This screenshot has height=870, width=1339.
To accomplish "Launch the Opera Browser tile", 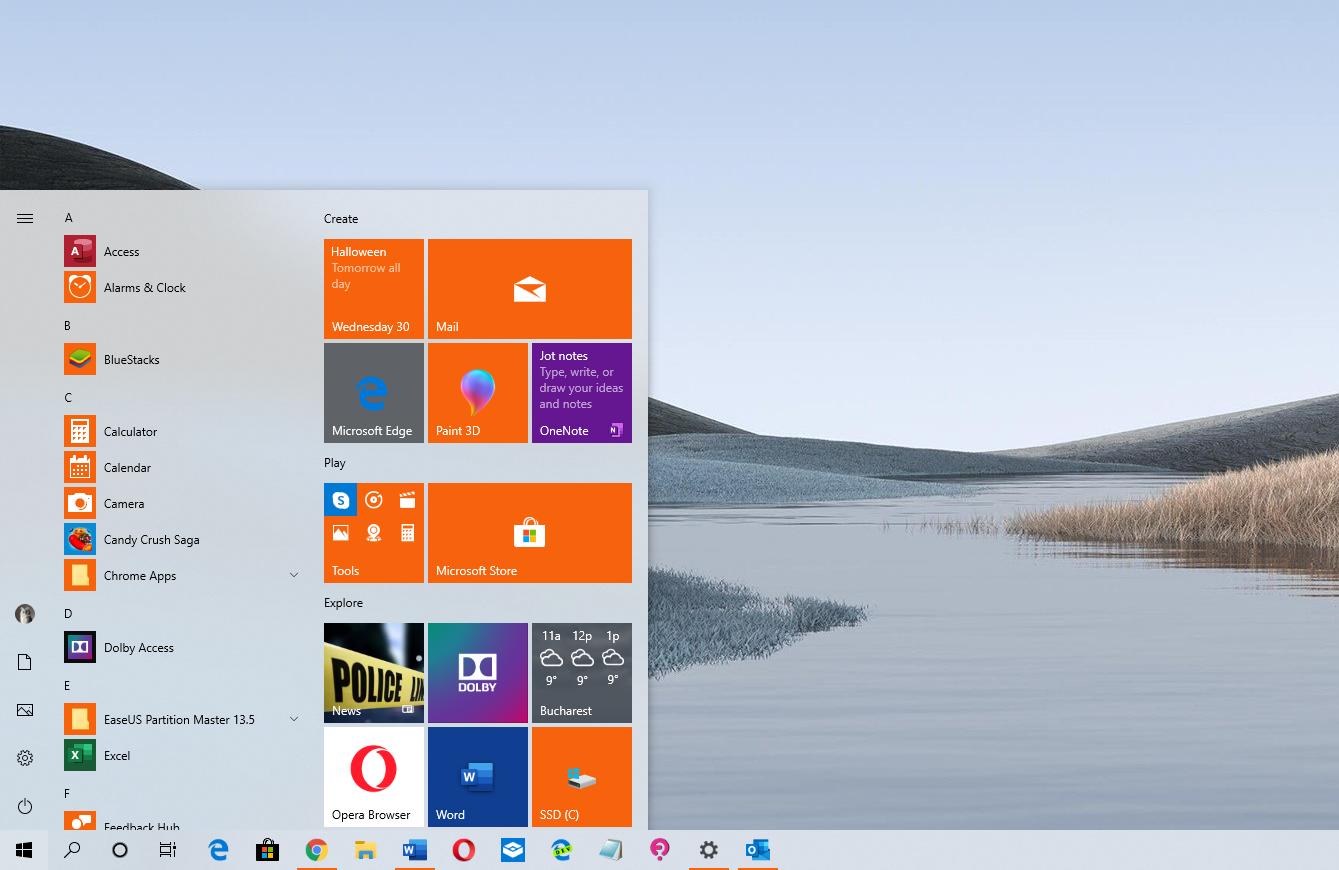I will click(374, 777).
